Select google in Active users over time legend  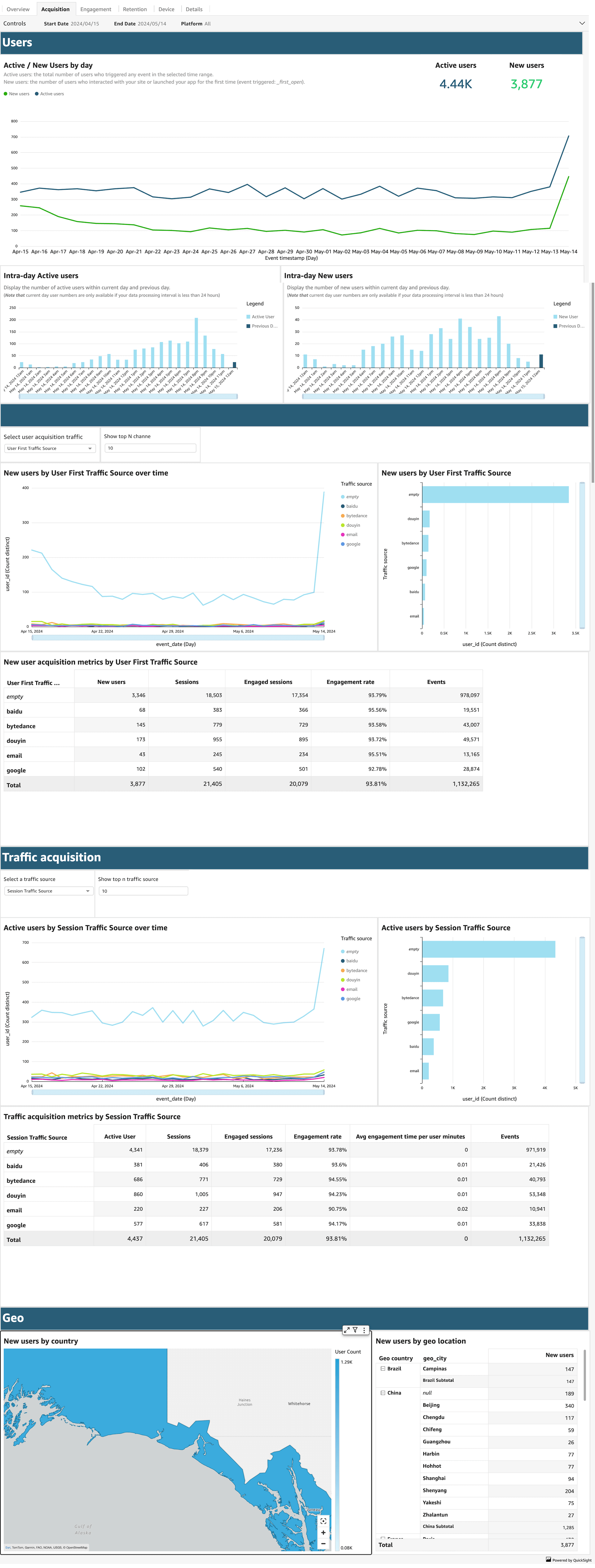point(350,998)
